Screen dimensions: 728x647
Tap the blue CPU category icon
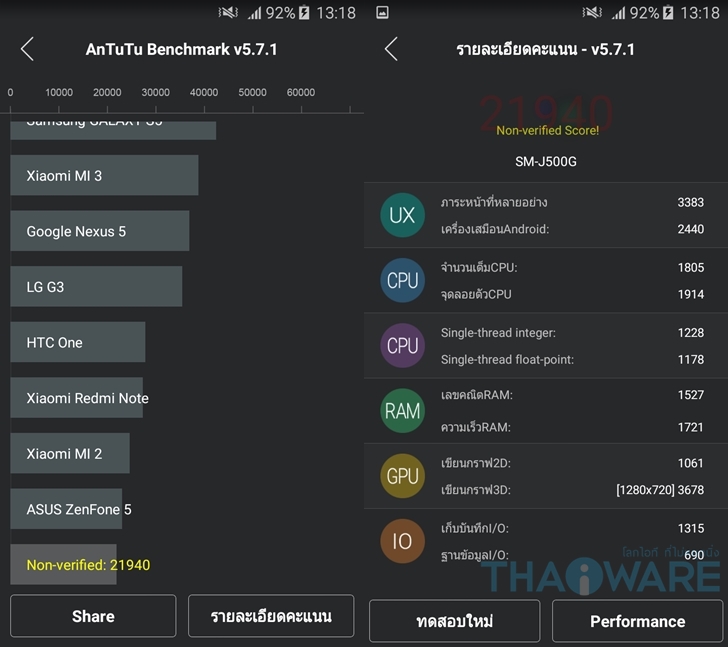402,280
